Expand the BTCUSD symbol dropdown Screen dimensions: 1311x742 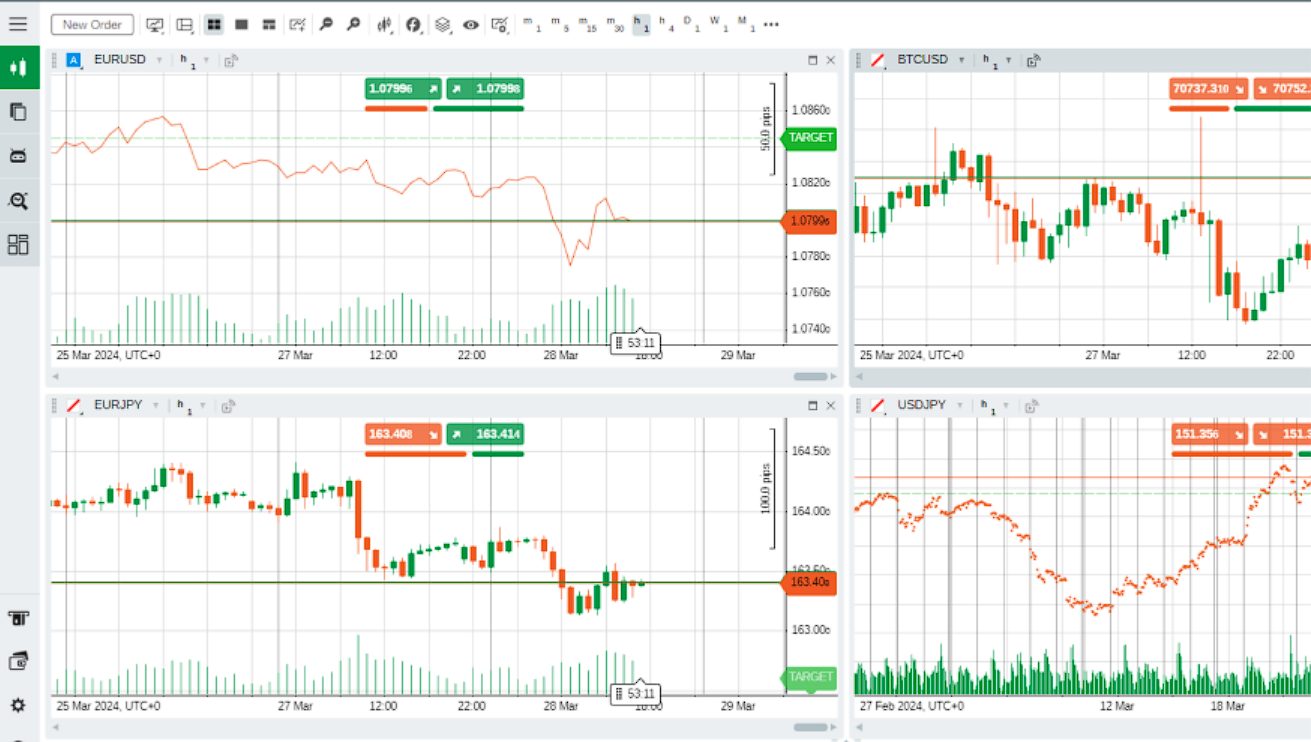961,60
